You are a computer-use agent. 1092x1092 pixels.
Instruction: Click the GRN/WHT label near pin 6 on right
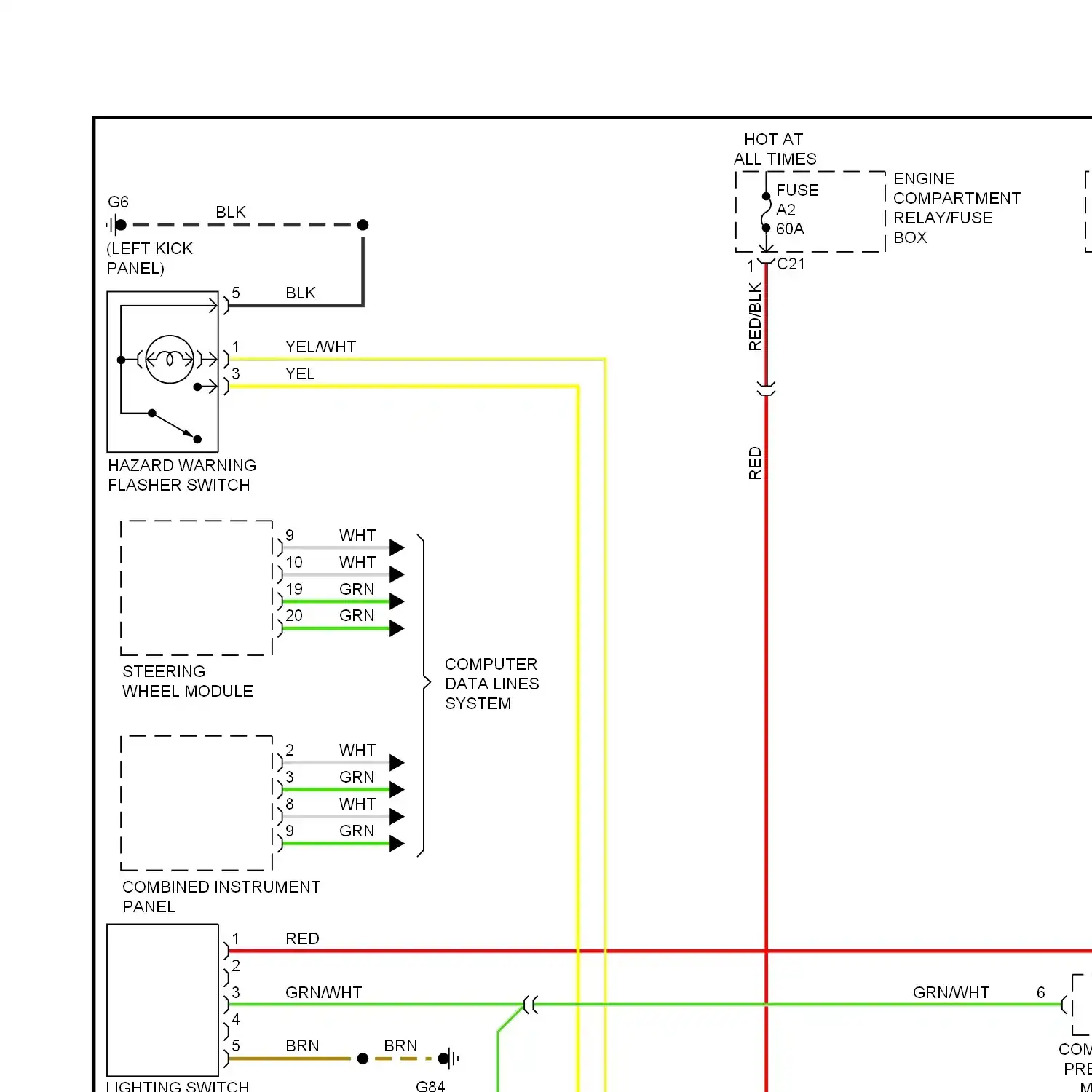(x=951, y=992)
